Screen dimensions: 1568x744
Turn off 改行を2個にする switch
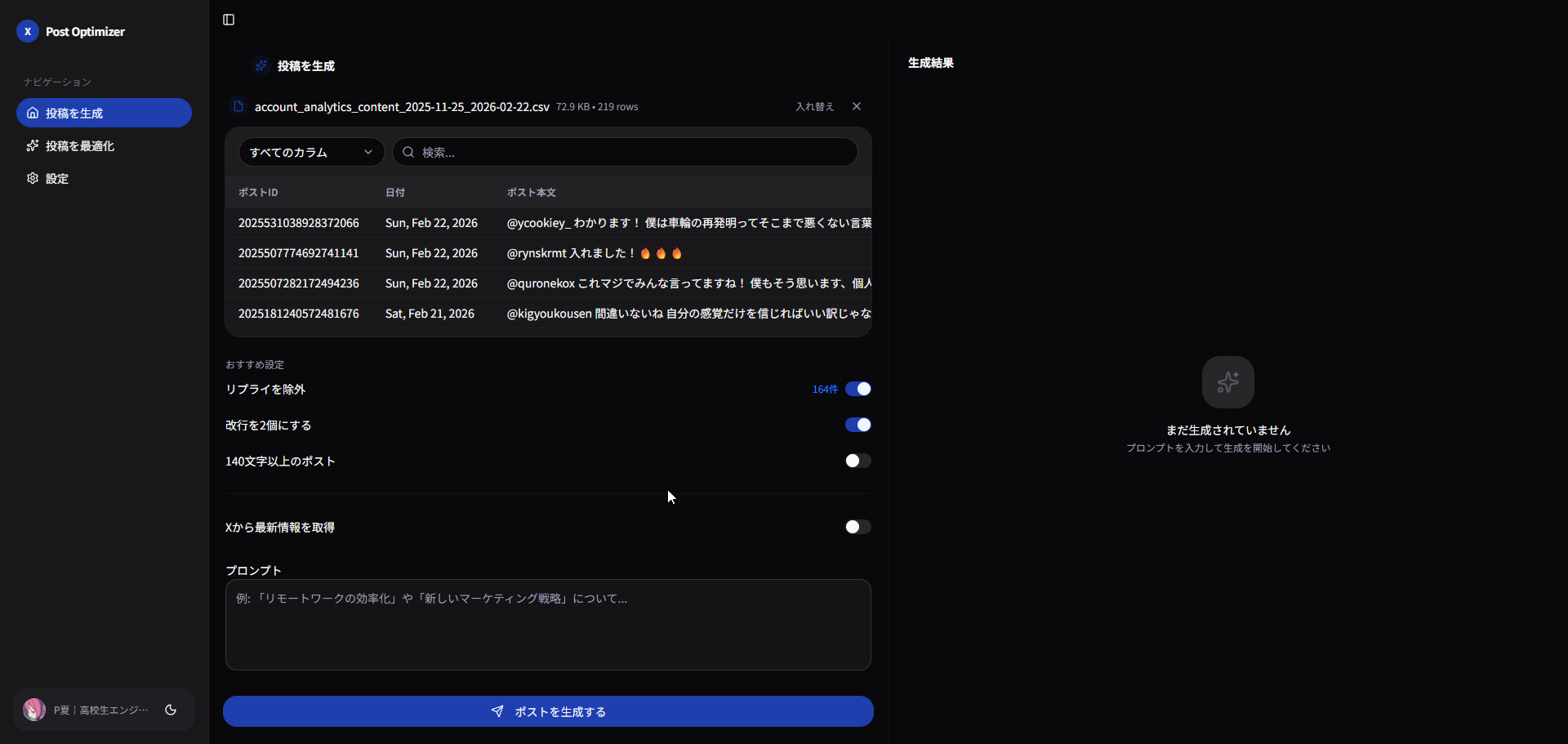pyautogui.click(x=857, y=425)
